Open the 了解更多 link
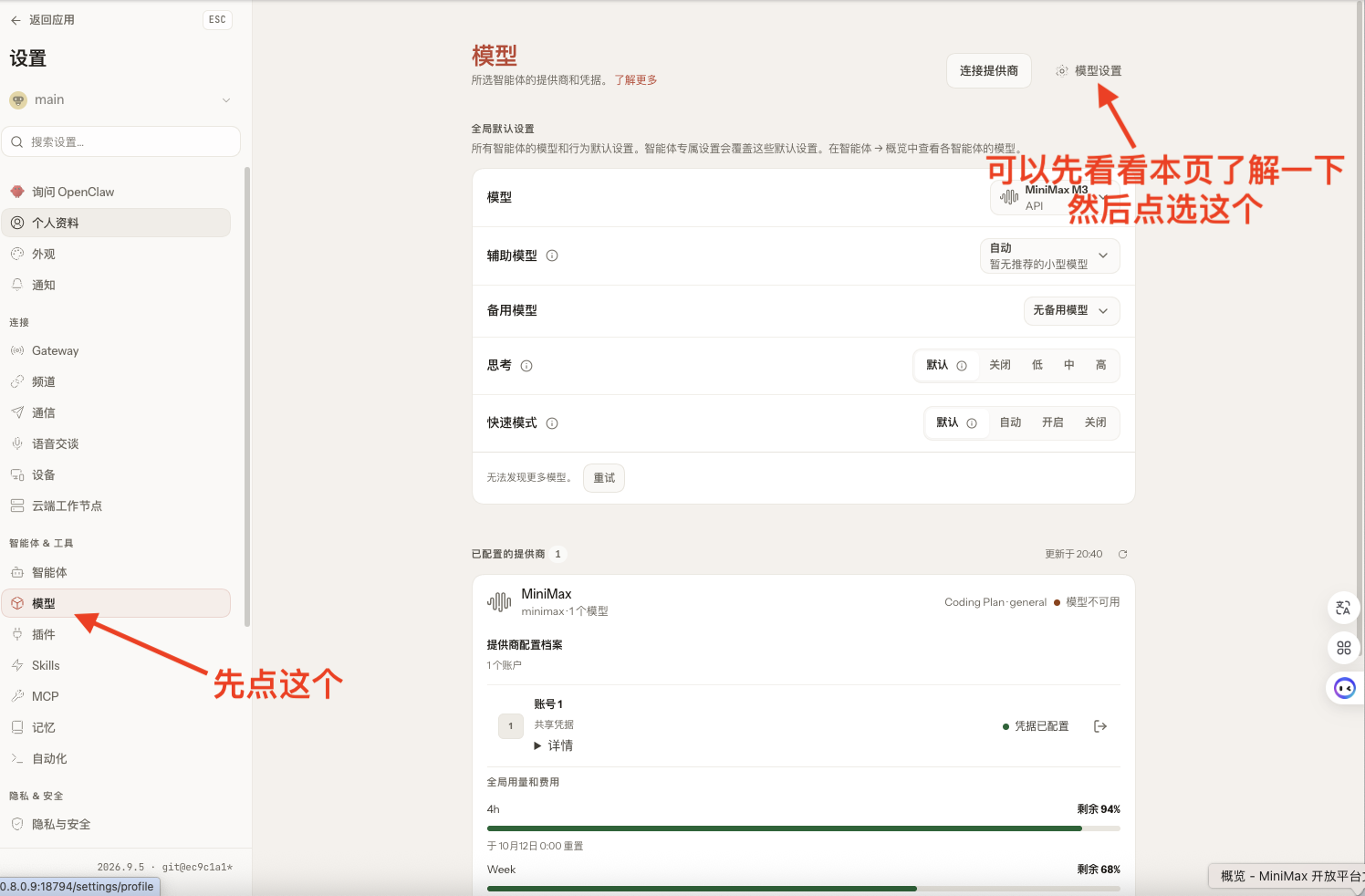The width and height of the screenshot is (1365, 896). 636,80
